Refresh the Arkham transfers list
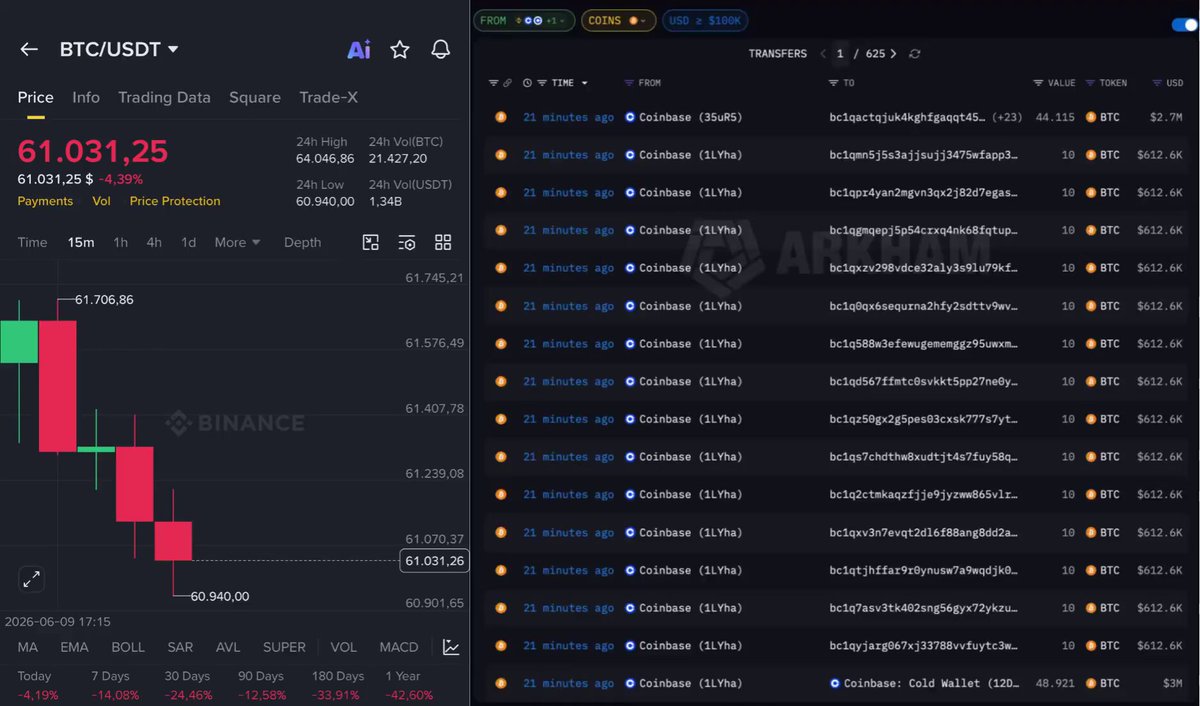1200x706 pixels. pyautogui.click(x=915, y=54)
